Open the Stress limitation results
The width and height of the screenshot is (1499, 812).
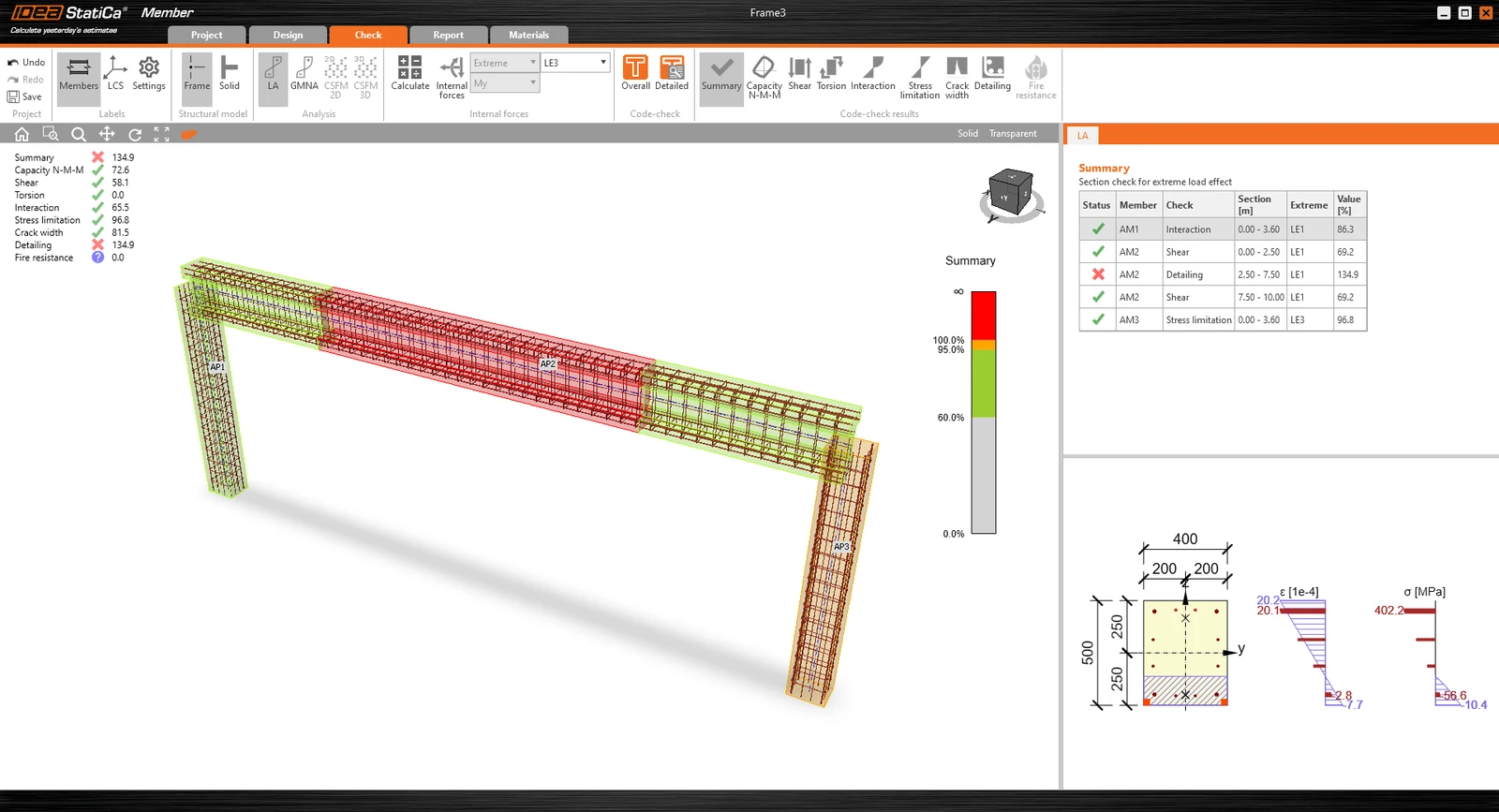(x=920, y=78)
